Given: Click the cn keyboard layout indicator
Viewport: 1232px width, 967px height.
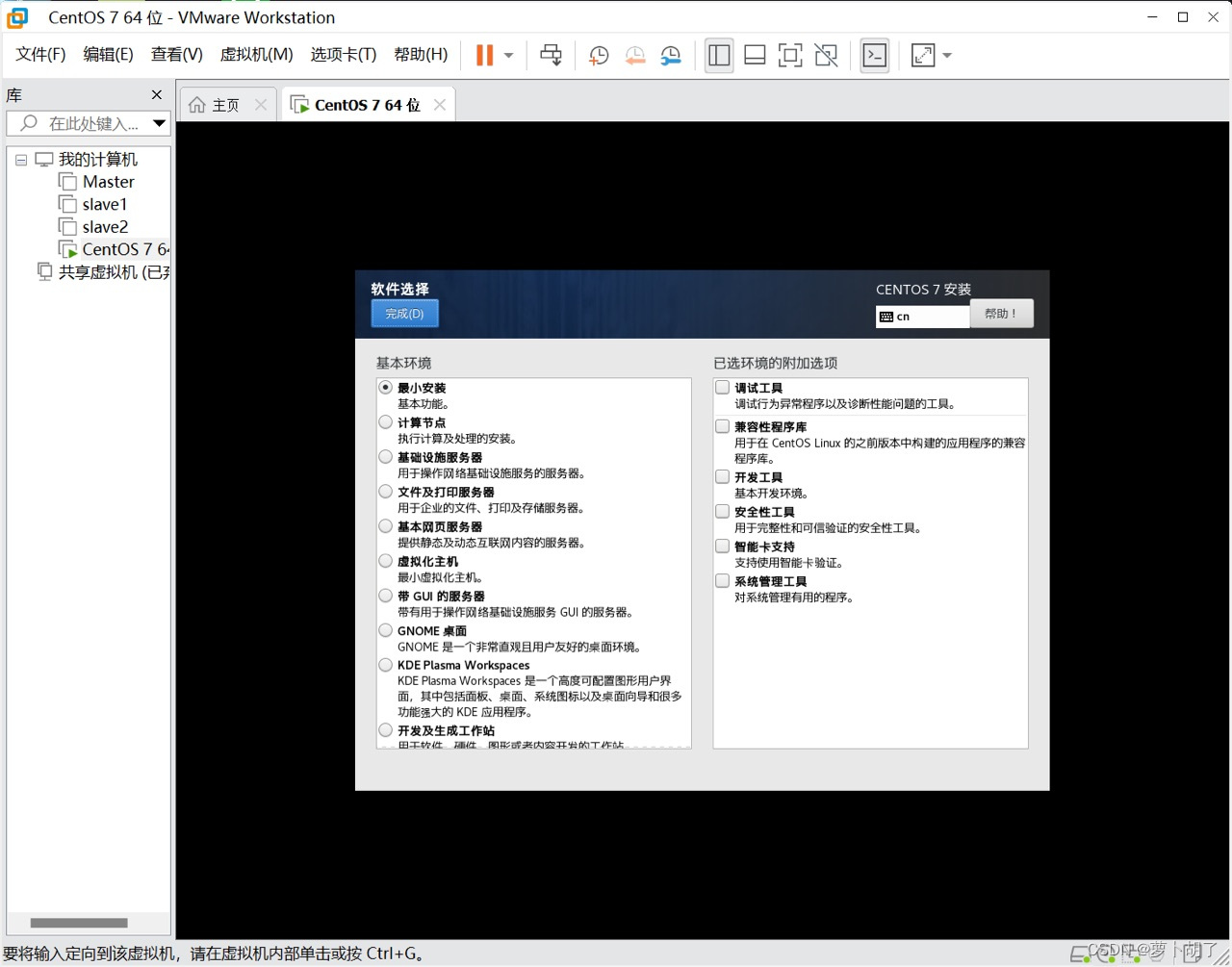Looking at the screenshot, I should click(922, 317).
